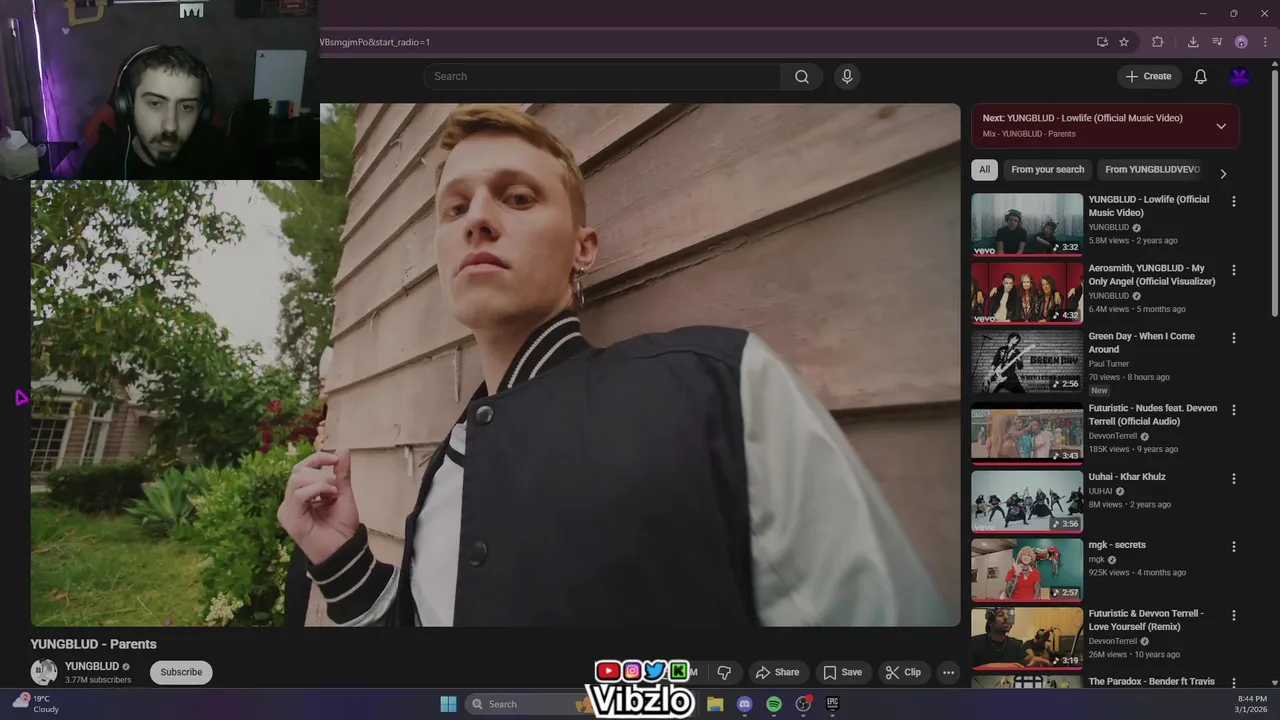Open Love Yourself (Remix) thumbnail

click(1027, 639)
